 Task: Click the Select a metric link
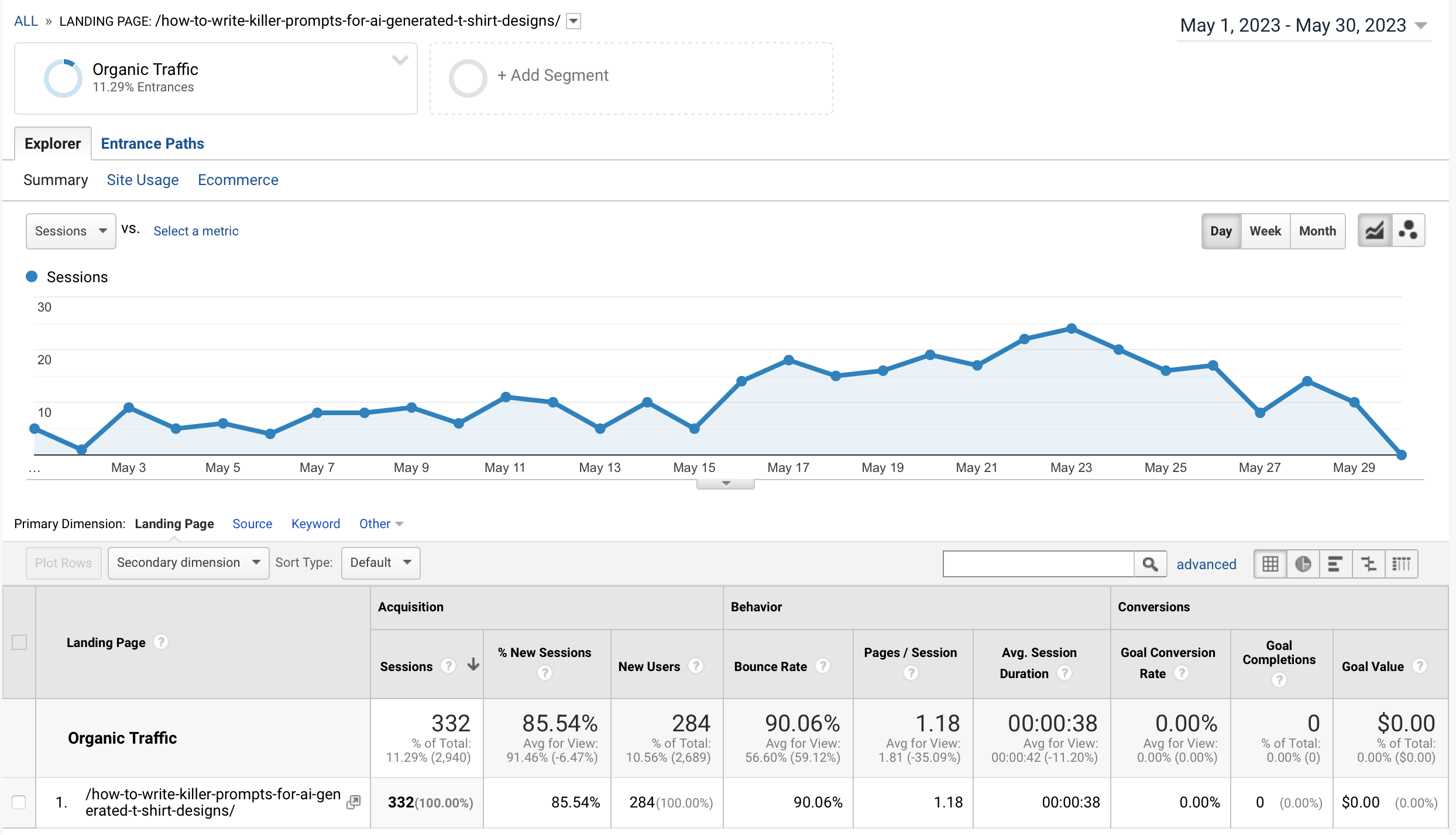(195, 231)
